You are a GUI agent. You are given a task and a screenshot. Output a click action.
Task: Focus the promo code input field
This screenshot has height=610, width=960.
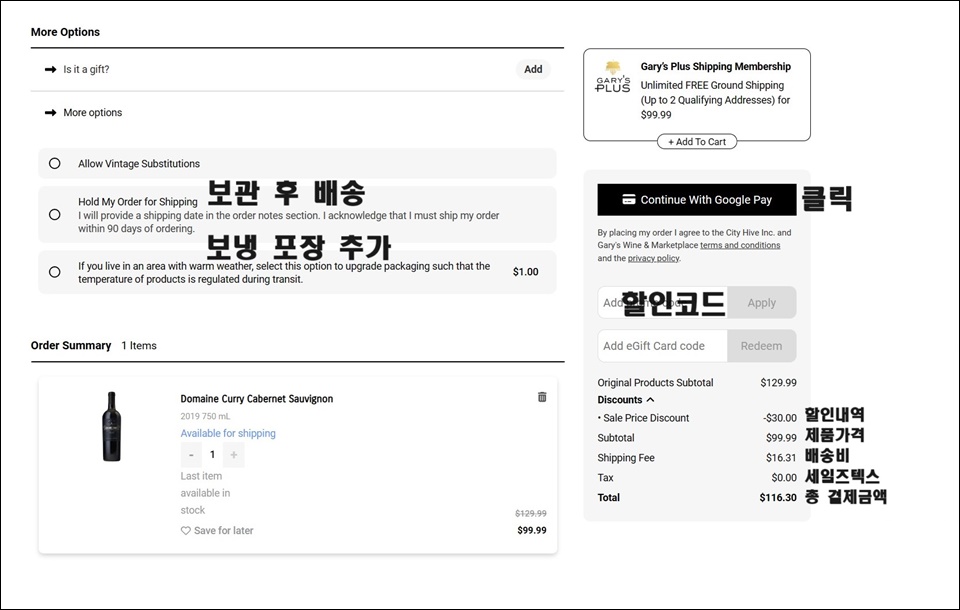662,303
